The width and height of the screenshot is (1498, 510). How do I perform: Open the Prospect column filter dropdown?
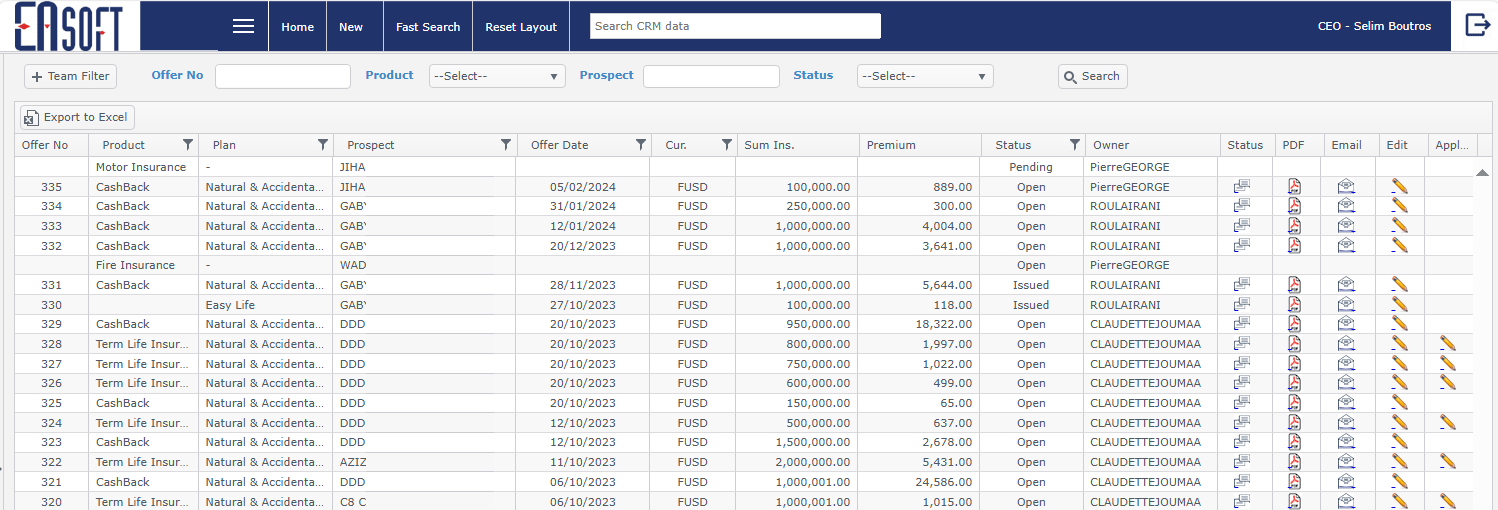coord(505,145)
